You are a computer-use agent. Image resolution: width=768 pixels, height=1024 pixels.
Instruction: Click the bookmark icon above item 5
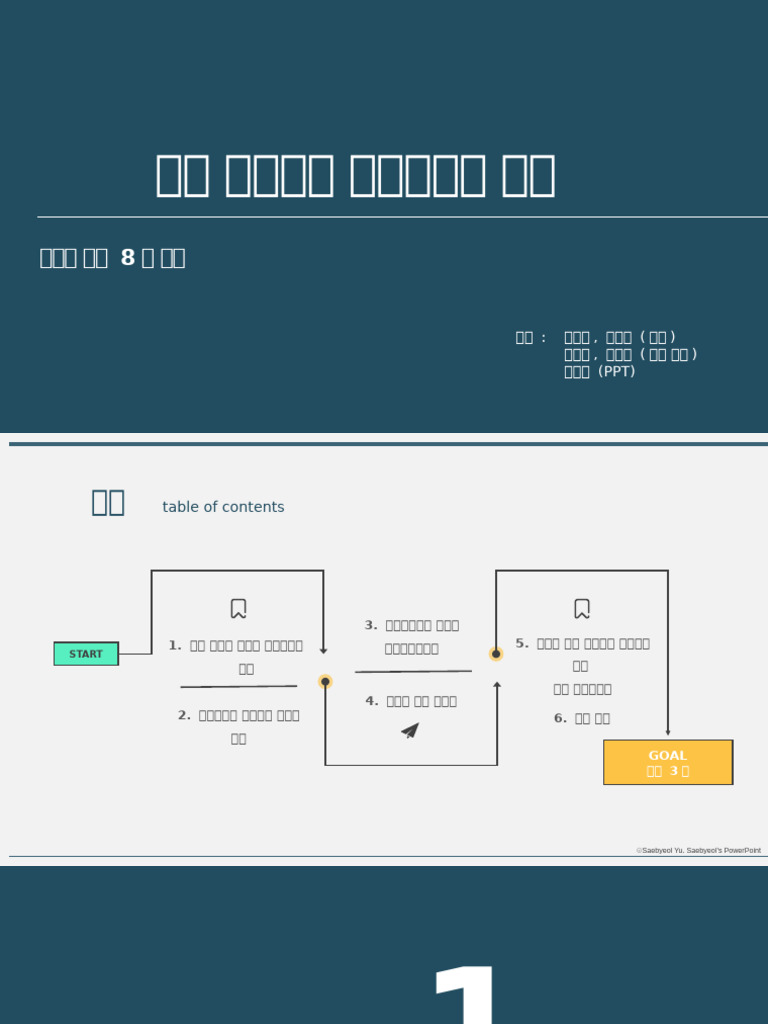click(582, 609)
